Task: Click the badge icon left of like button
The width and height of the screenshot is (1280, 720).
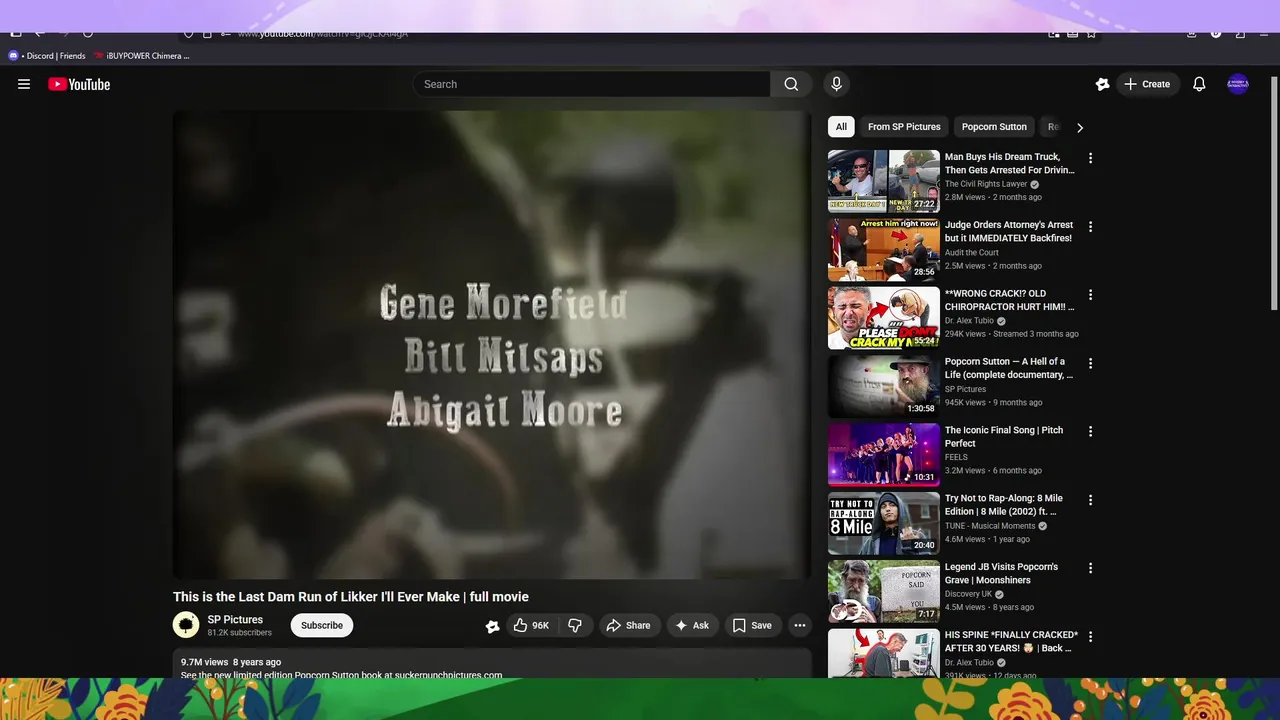Action: [492, 626]
